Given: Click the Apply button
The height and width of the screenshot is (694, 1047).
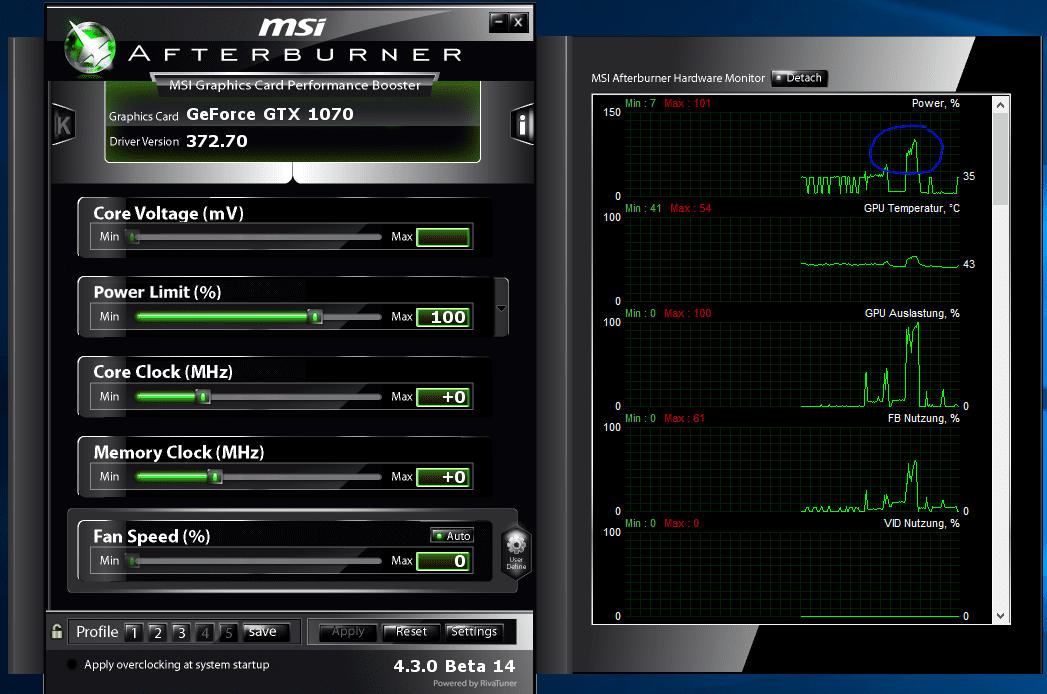Looking at the screenshot, I should 348,632.
